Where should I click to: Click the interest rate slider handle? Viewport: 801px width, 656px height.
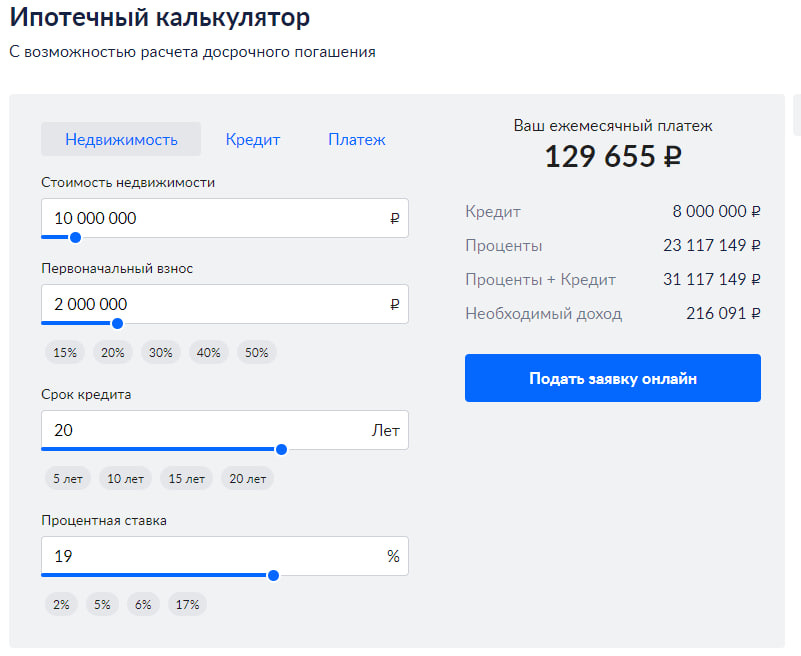point(273,575)
